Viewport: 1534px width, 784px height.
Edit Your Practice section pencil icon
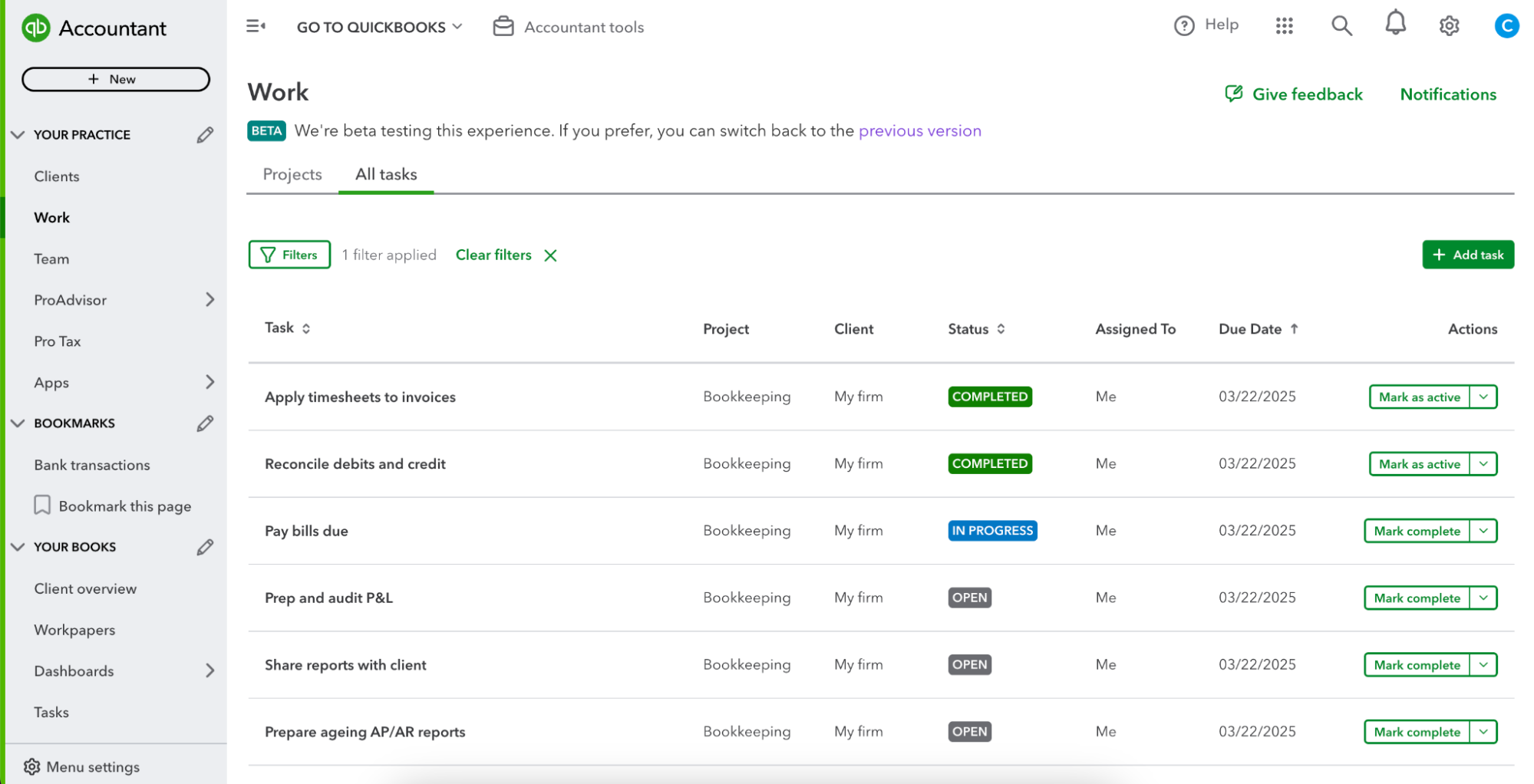point(205,135)
